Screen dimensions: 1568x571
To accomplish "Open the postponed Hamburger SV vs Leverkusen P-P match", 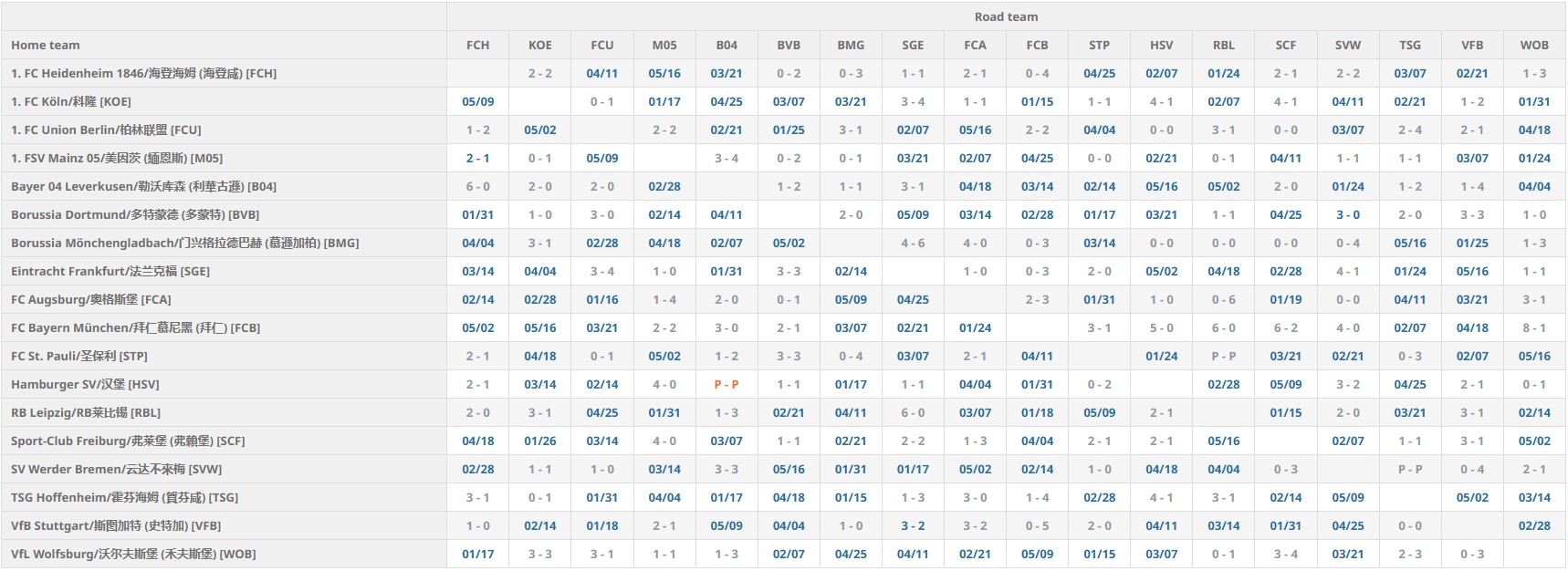I will tap(726, 384).
